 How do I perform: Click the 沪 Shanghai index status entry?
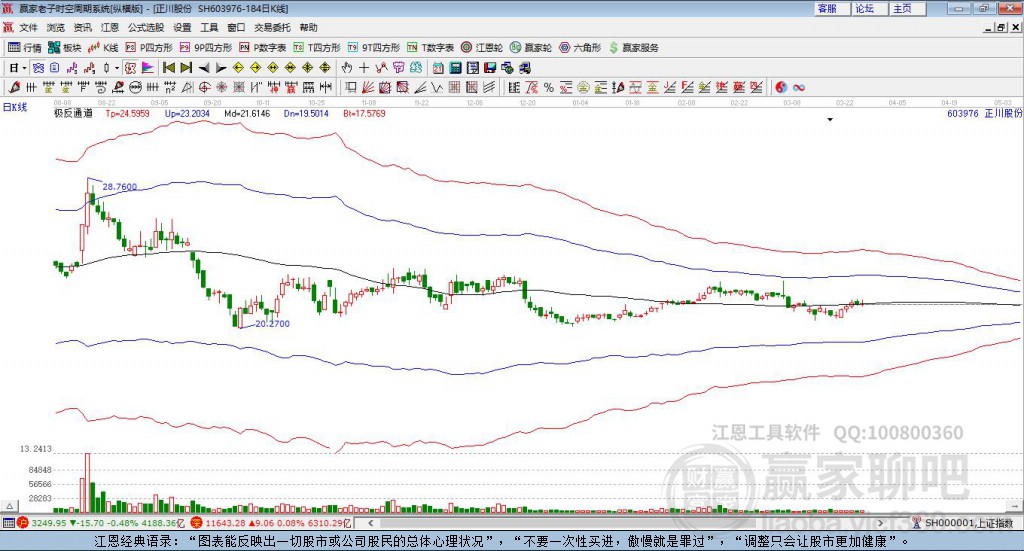coord(101,523)
